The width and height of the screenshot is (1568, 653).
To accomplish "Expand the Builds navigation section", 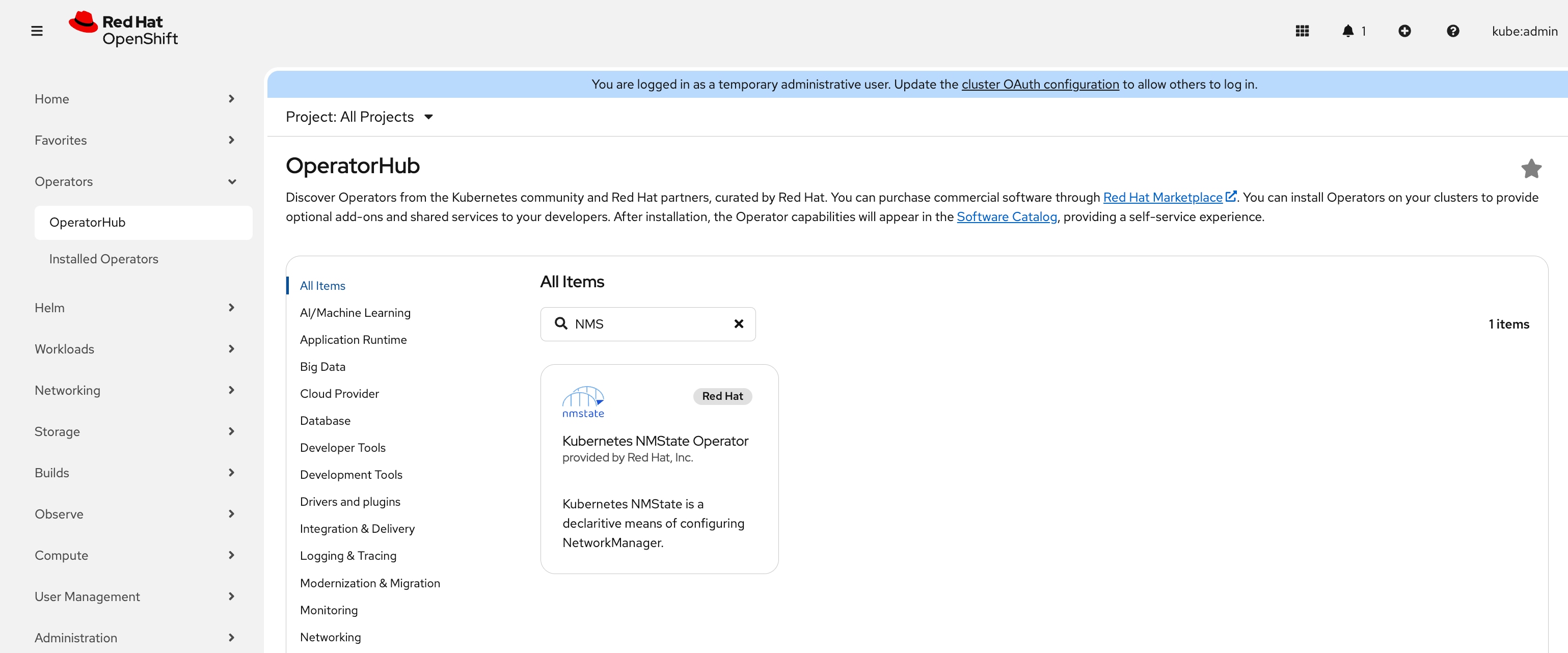I will point(134,473).
